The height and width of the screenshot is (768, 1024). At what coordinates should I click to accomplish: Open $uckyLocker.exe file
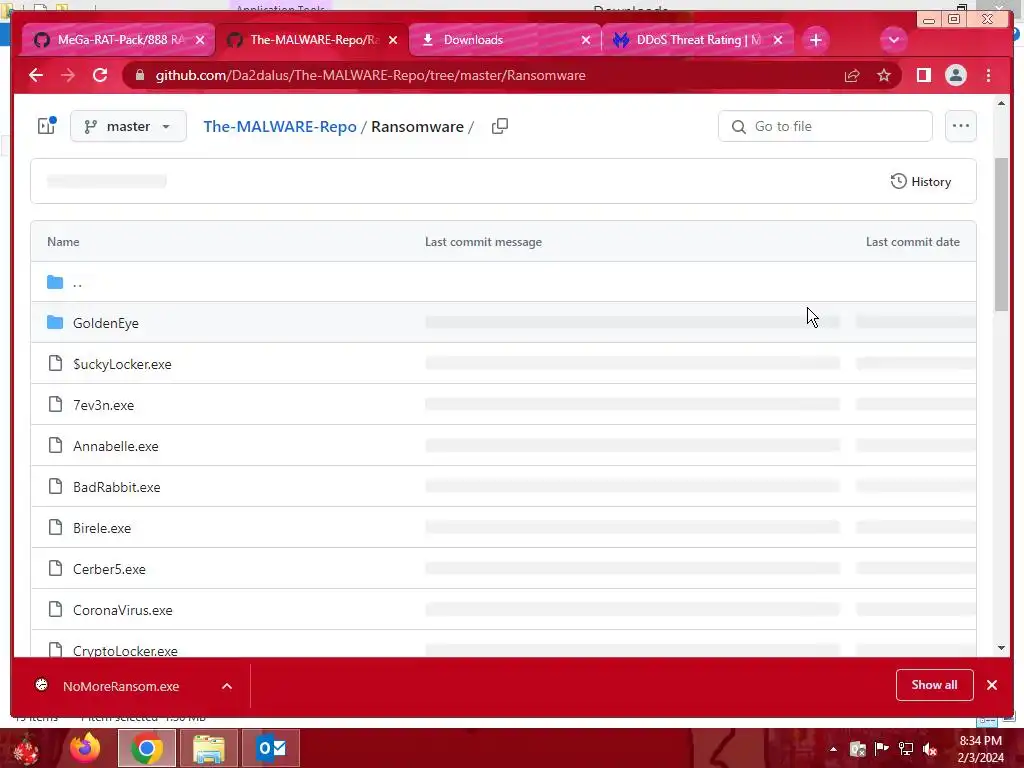(122, 364)
